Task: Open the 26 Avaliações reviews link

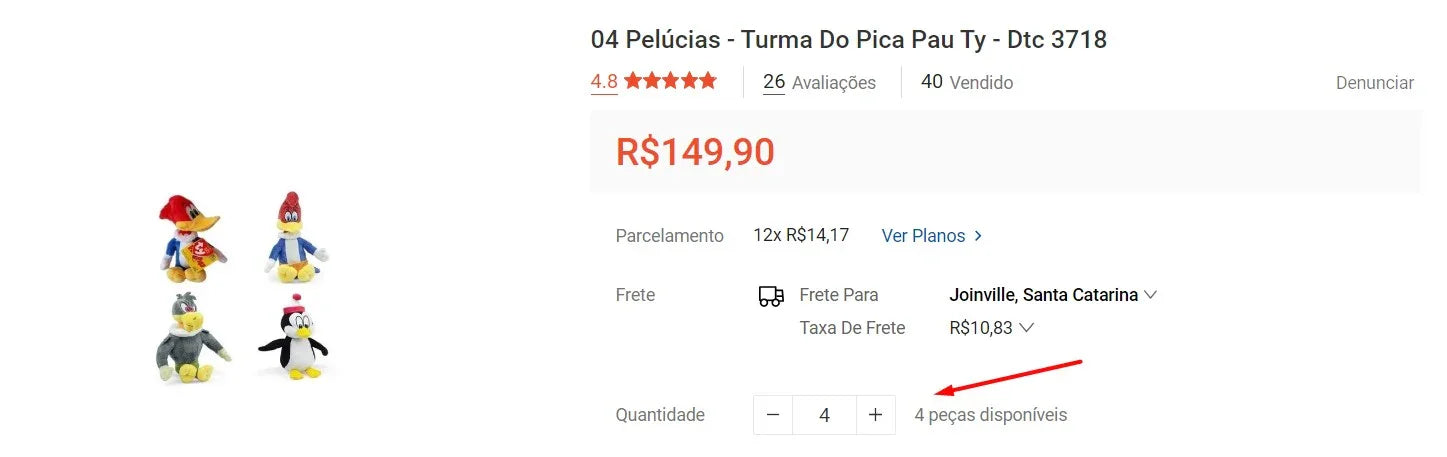Action: (819, 82)
